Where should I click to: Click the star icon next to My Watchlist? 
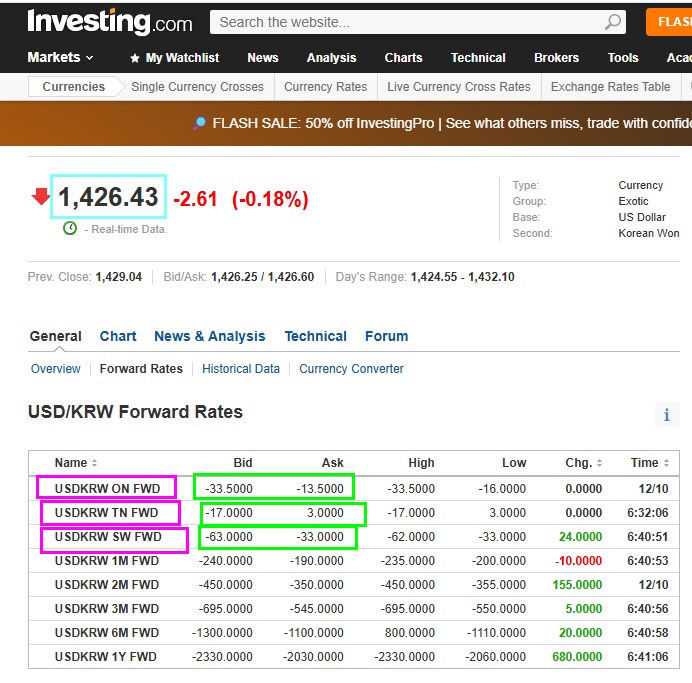[135, 58]
